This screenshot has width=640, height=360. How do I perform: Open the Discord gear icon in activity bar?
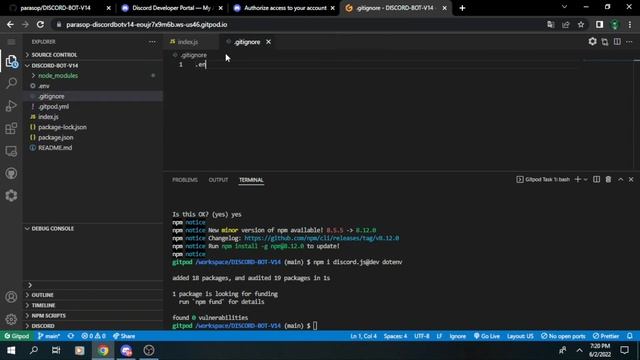pyautogui.click(x=11, y=196)
